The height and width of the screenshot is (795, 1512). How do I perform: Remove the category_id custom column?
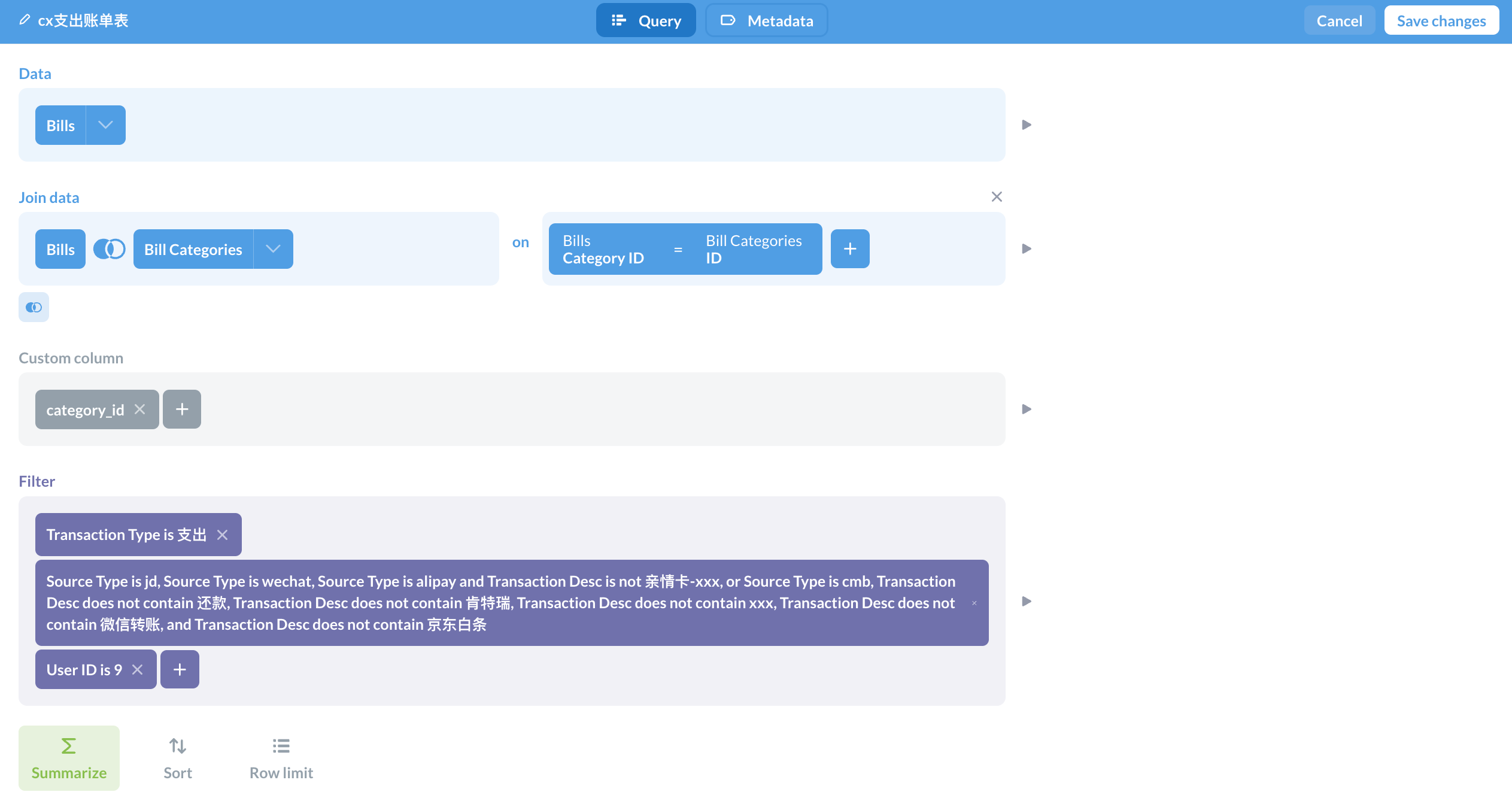pyautogui.click(x=140, y=409)
